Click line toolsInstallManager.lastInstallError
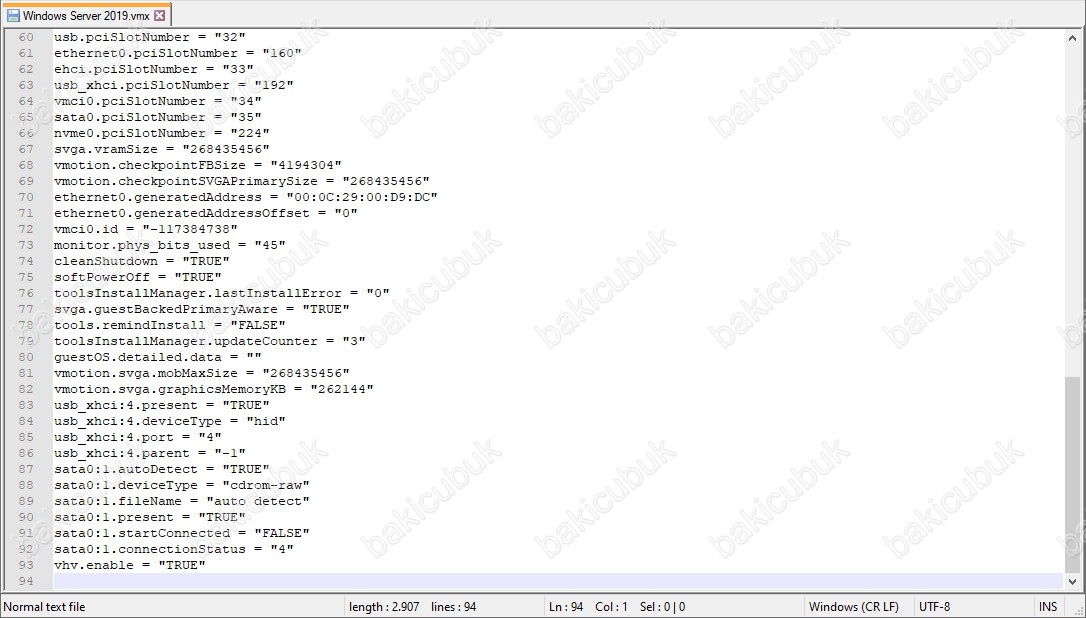This screenshot has width=1086, height=618. [222, 293]
